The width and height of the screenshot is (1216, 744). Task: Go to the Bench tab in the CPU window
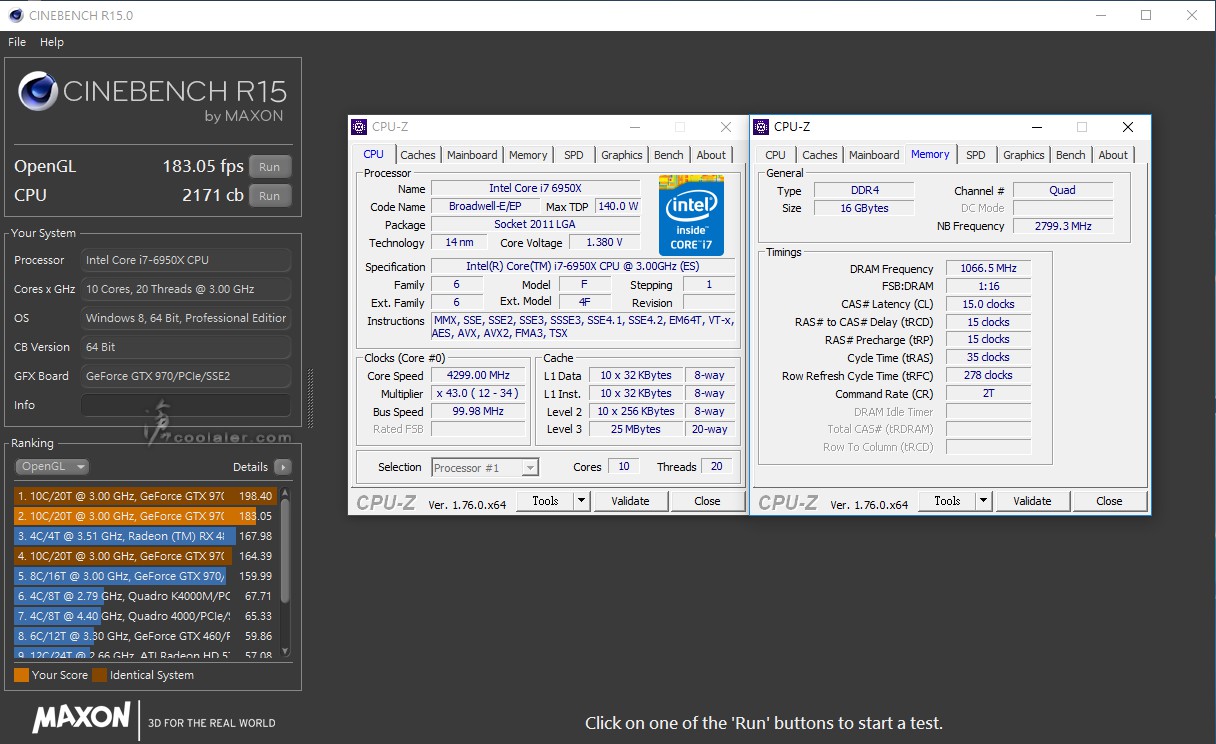(669, 155)
